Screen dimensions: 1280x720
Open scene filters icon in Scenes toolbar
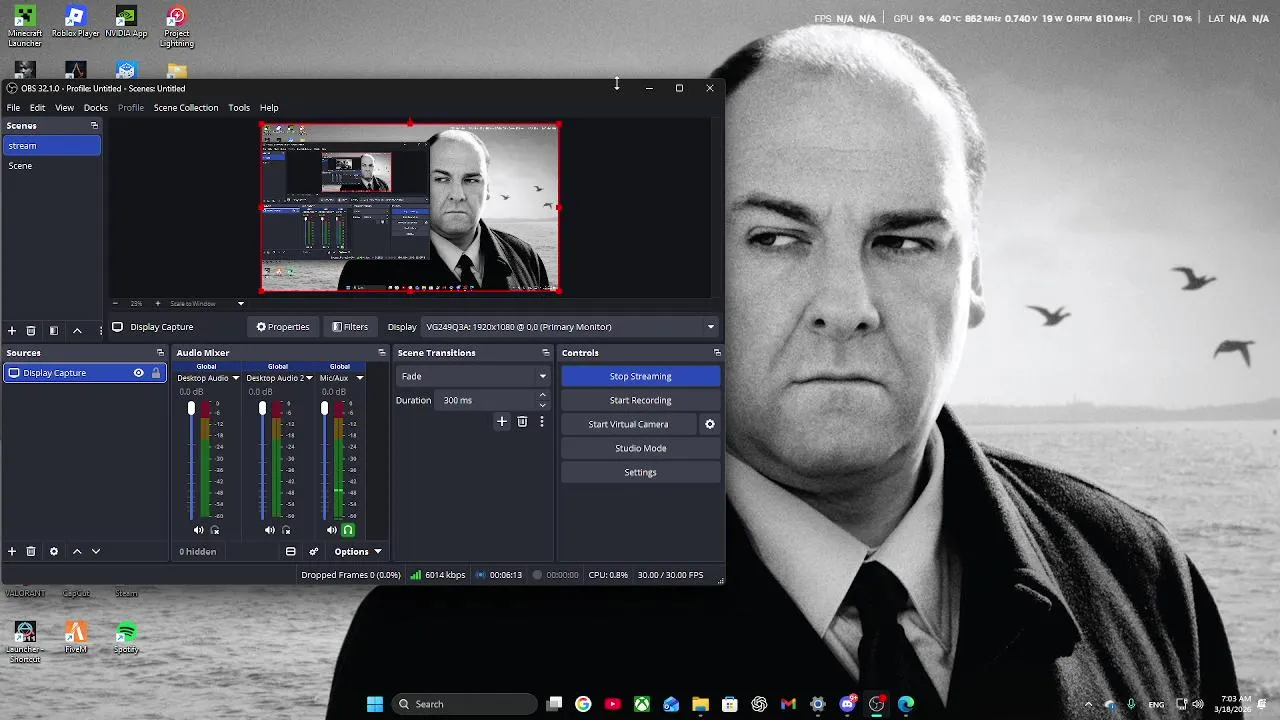(54, 331)
